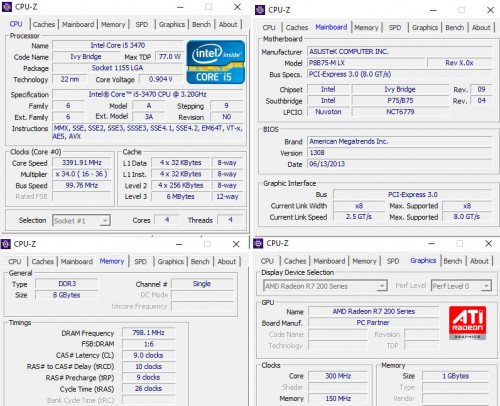Close the Memory tab CPU-Z window
Screen dimensions: 500x406
point(236,244)
